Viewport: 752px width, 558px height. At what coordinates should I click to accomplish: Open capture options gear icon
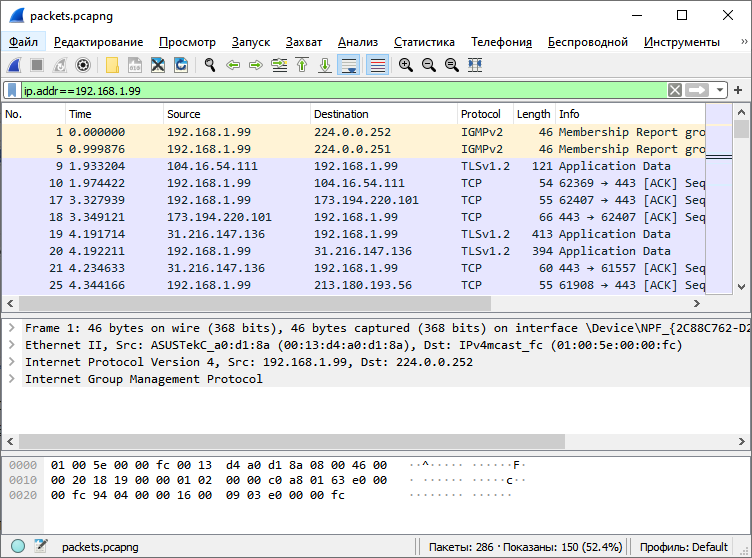tap(83, 65)
